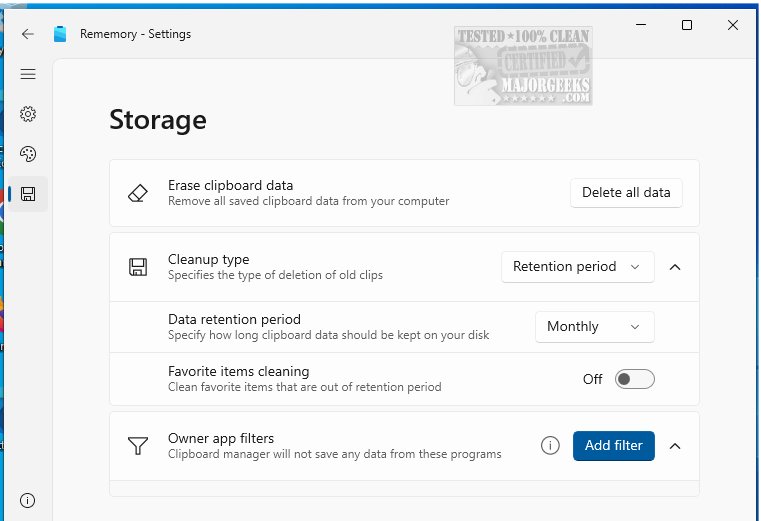Click the Data retention period row
This screenshot has width=761, height=521.
pos(330,327)
